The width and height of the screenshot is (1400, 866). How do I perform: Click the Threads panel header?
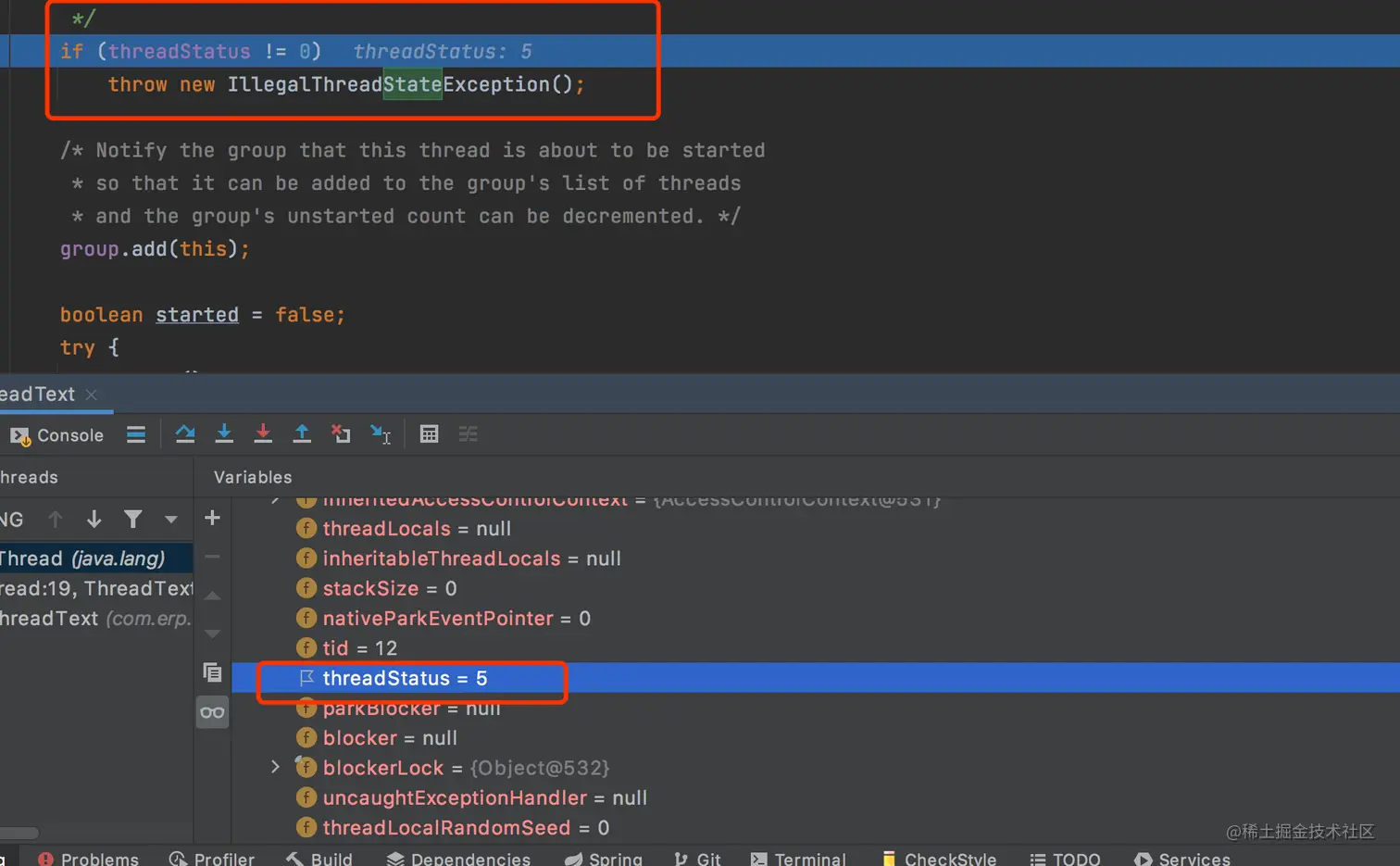coord(30,477)
